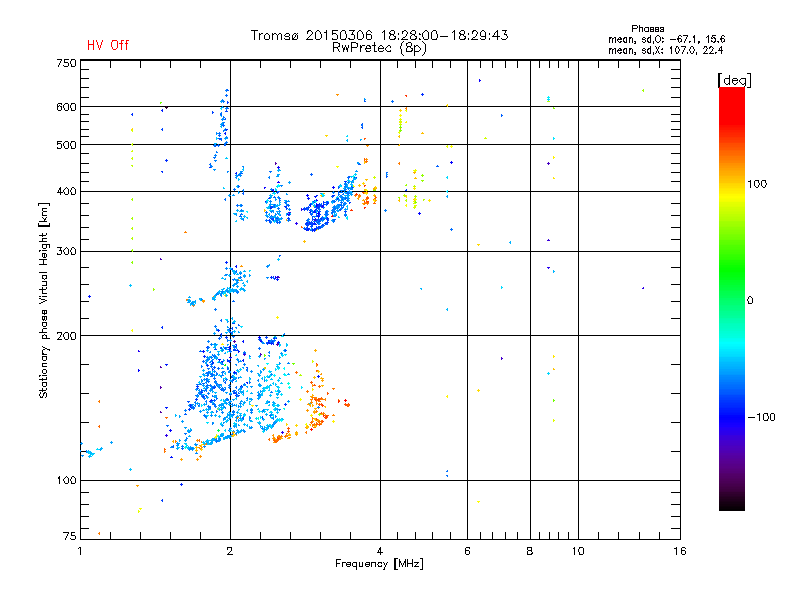This screenshot has width=800, height=600.
Task: Click the 'Phases' statistics heading
Action: [647, 29]
